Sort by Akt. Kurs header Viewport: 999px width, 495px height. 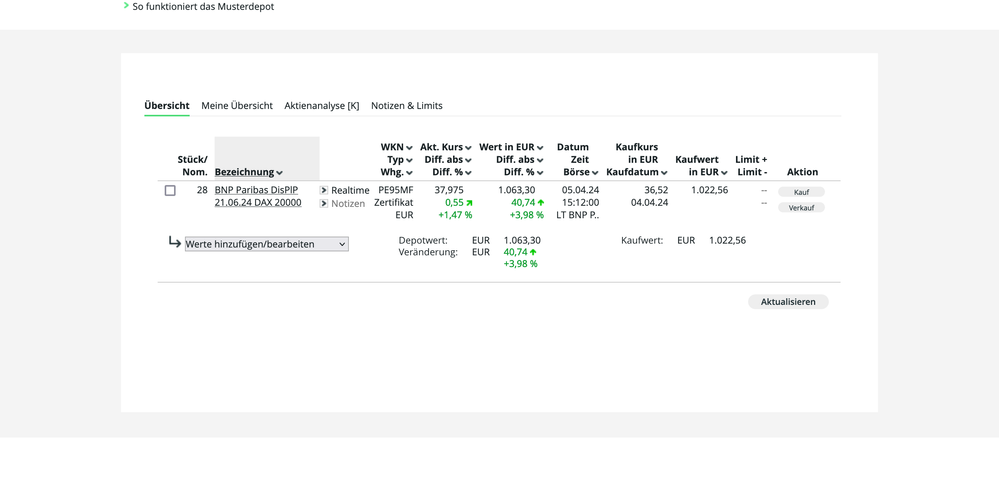coord(445,147)
